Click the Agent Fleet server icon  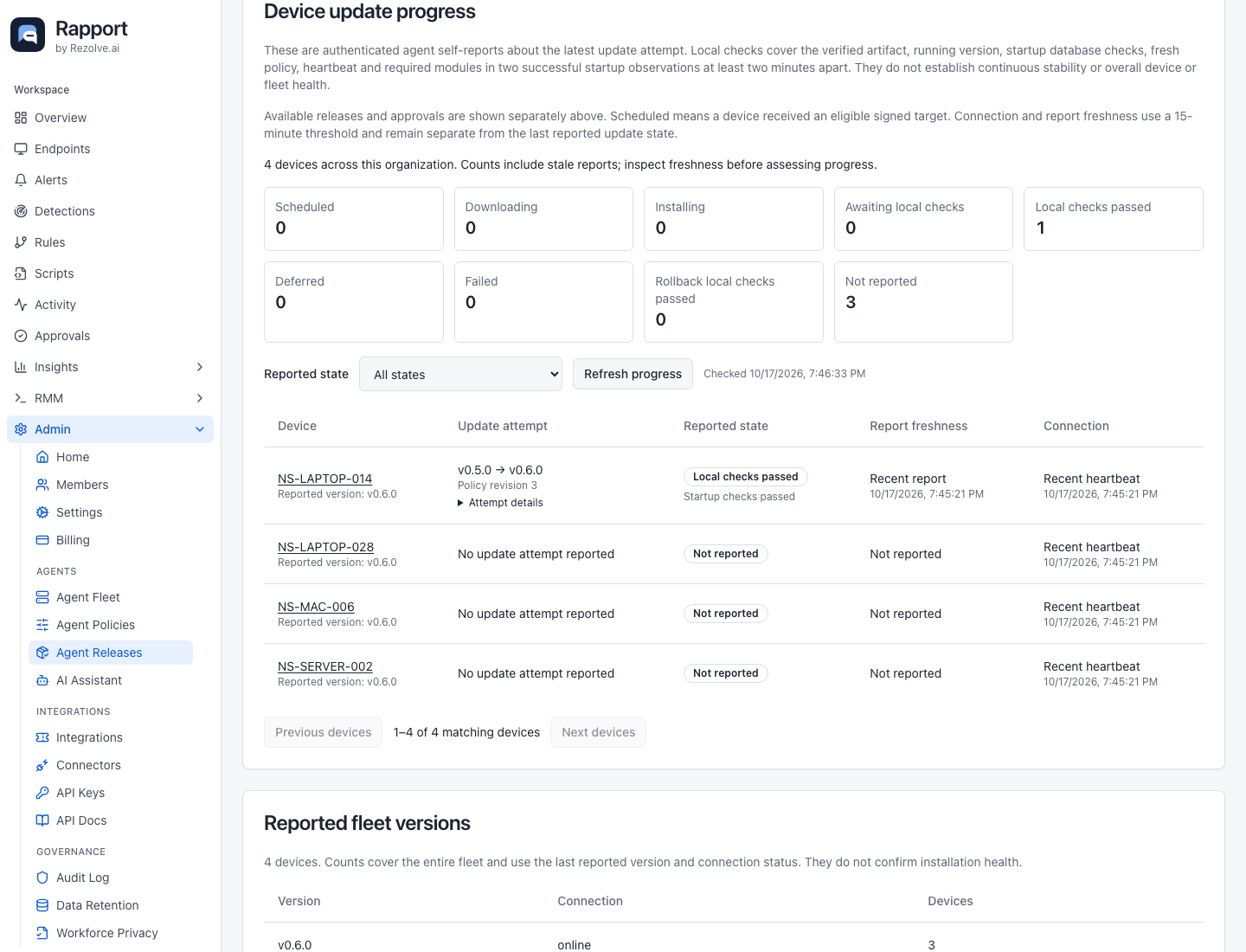coord(42,597)
